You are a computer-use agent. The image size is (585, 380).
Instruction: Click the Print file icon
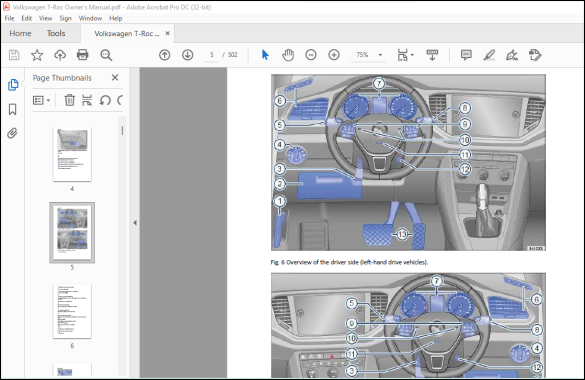pyautogui.click(x=82, y=55)
